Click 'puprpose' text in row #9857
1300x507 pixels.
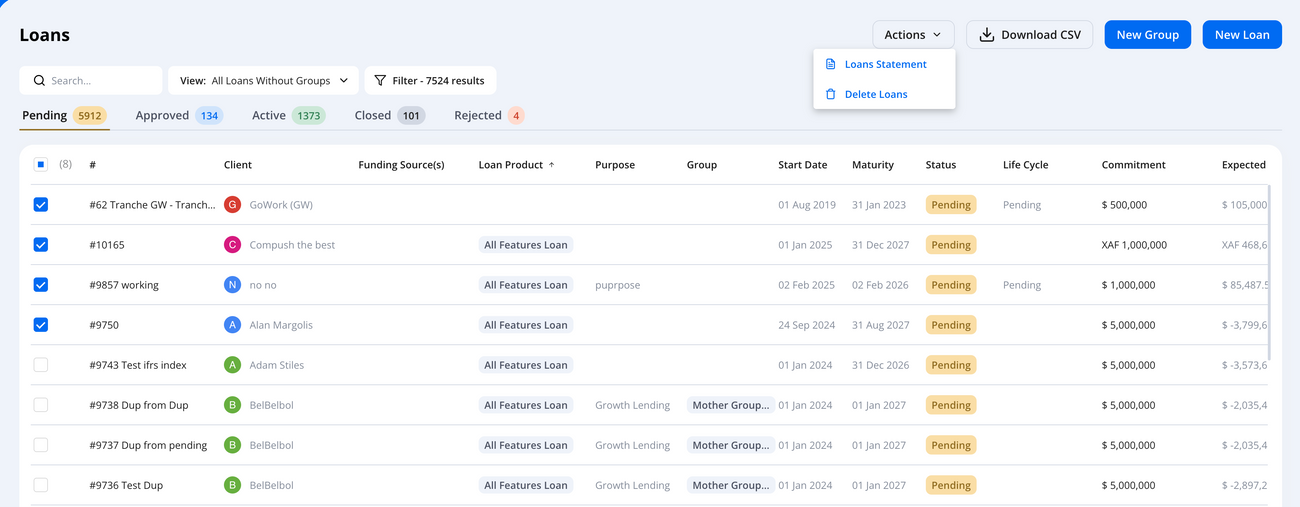(618, 284)
